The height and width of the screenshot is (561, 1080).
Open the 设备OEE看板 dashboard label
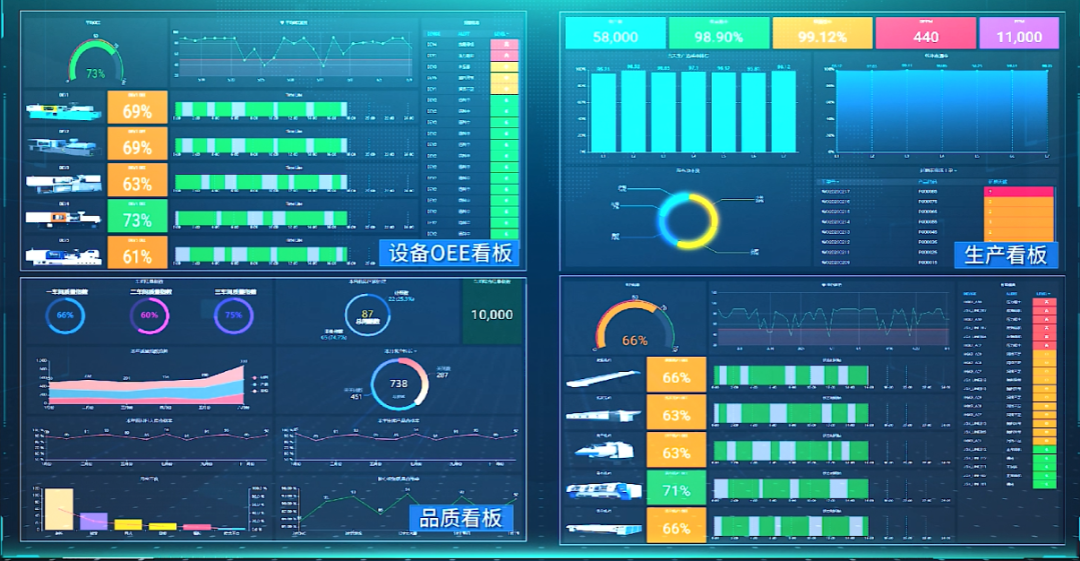point(450,253)
